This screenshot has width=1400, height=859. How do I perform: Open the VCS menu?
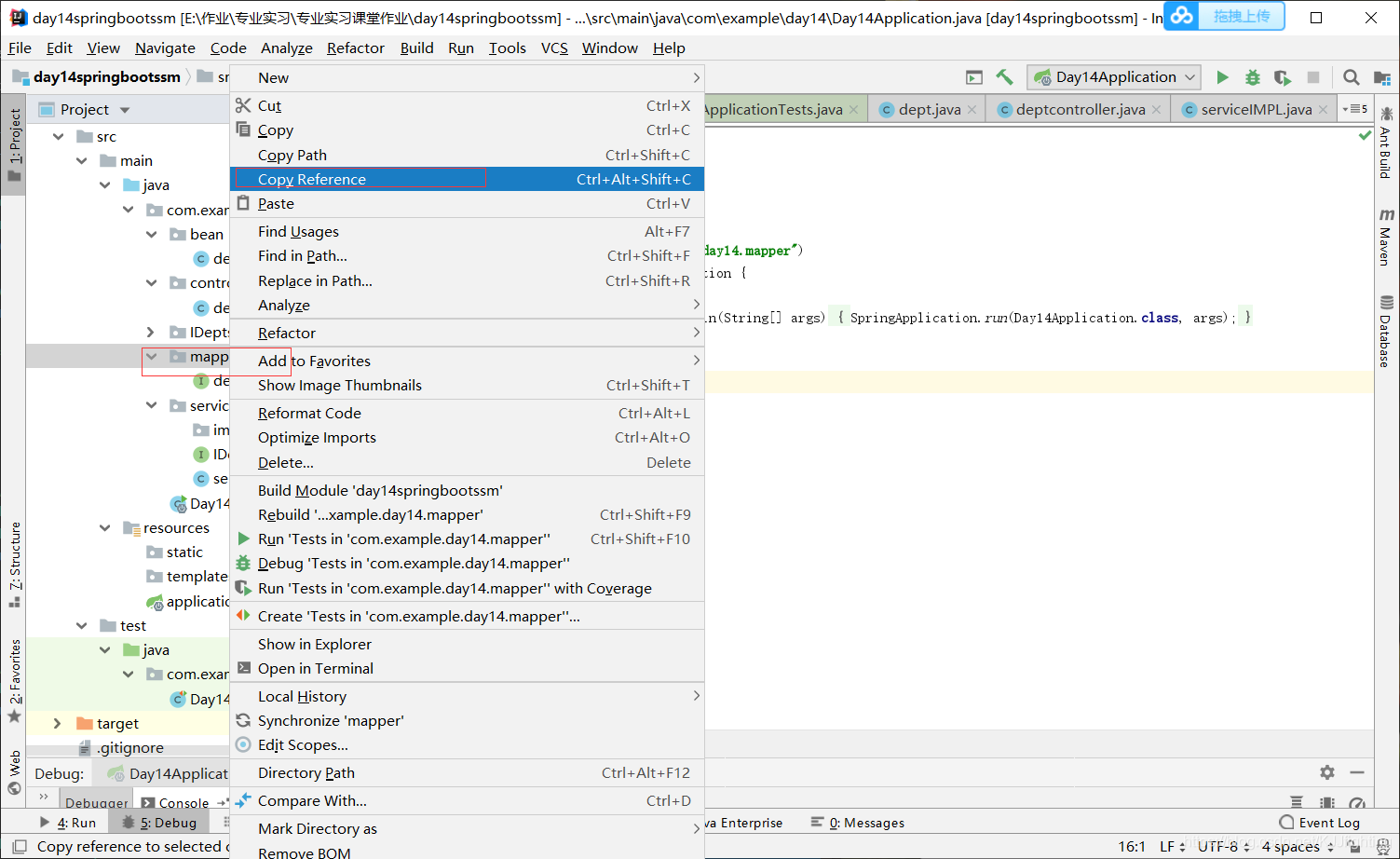(x=554, y=48)
